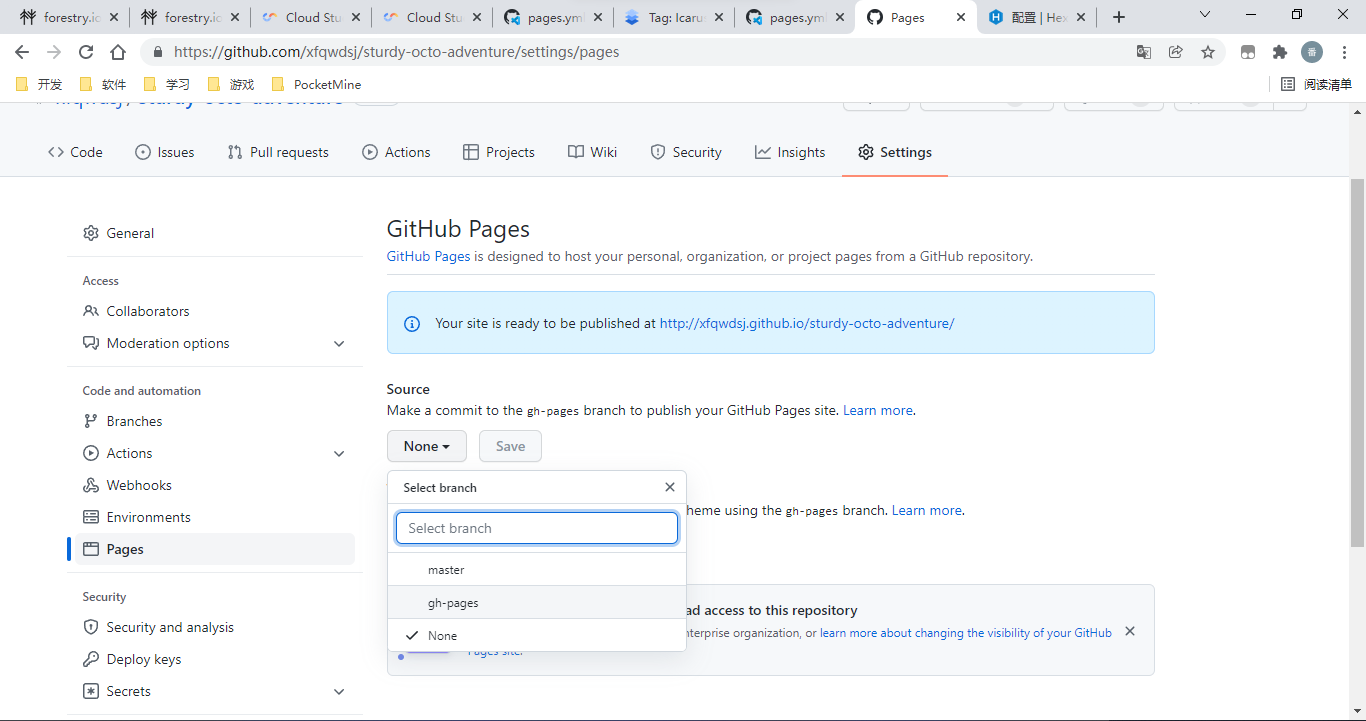This screenshot has height=721, width=1366.
Task: Open Security and analysis settings
Action: click(x=215, y=627)
